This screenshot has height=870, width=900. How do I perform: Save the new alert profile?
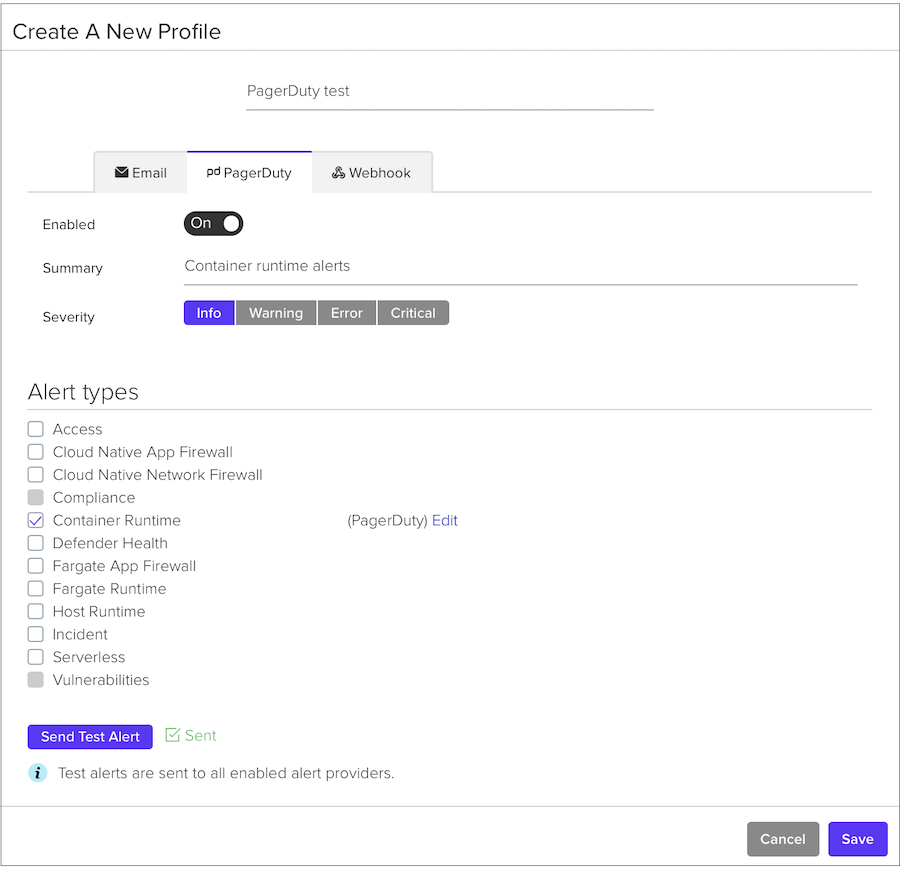857,839
